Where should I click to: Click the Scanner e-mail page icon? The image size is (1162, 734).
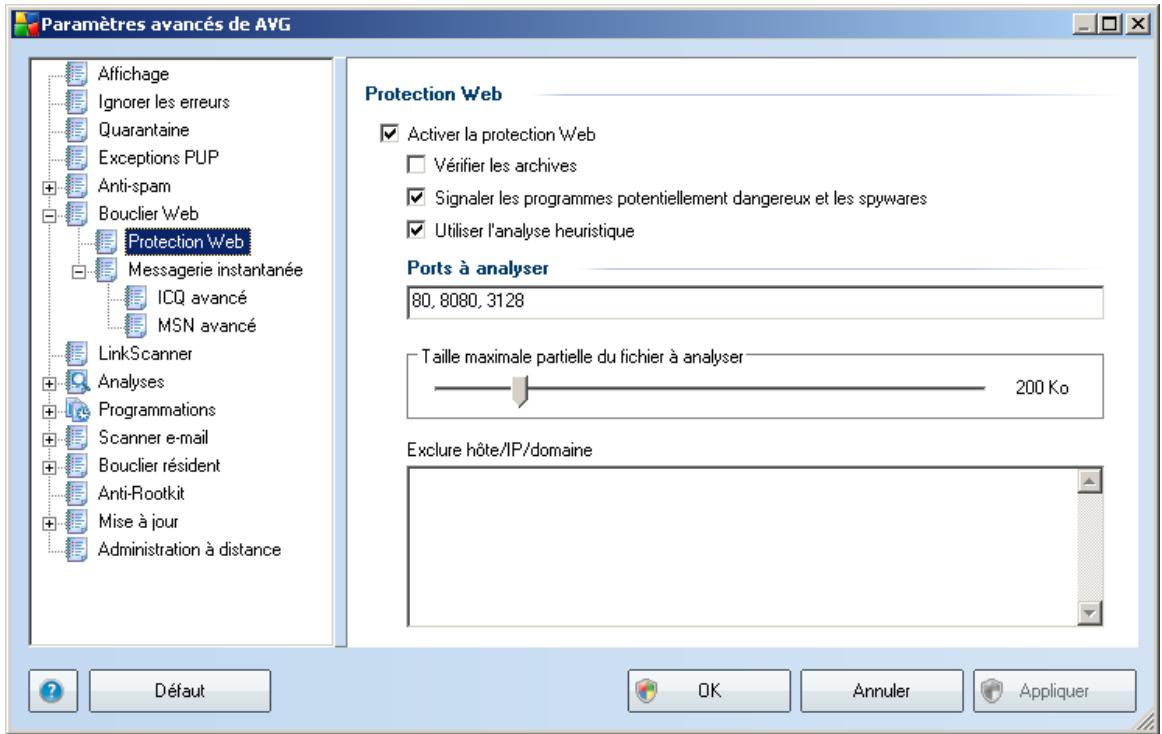pyautogui.click(x=76, y=437)
